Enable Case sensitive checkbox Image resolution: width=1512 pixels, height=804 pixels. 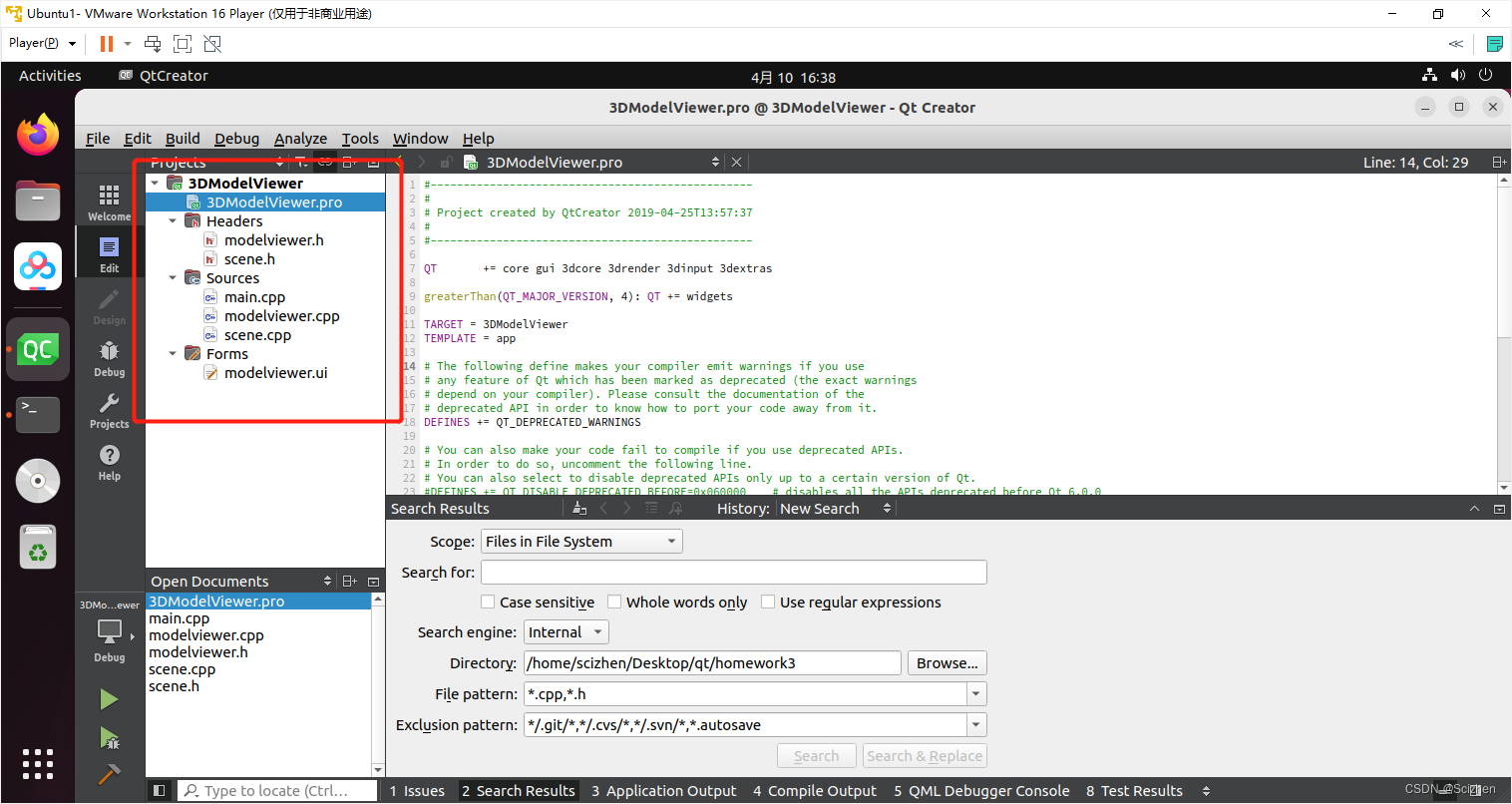click(x=488, y=603)
